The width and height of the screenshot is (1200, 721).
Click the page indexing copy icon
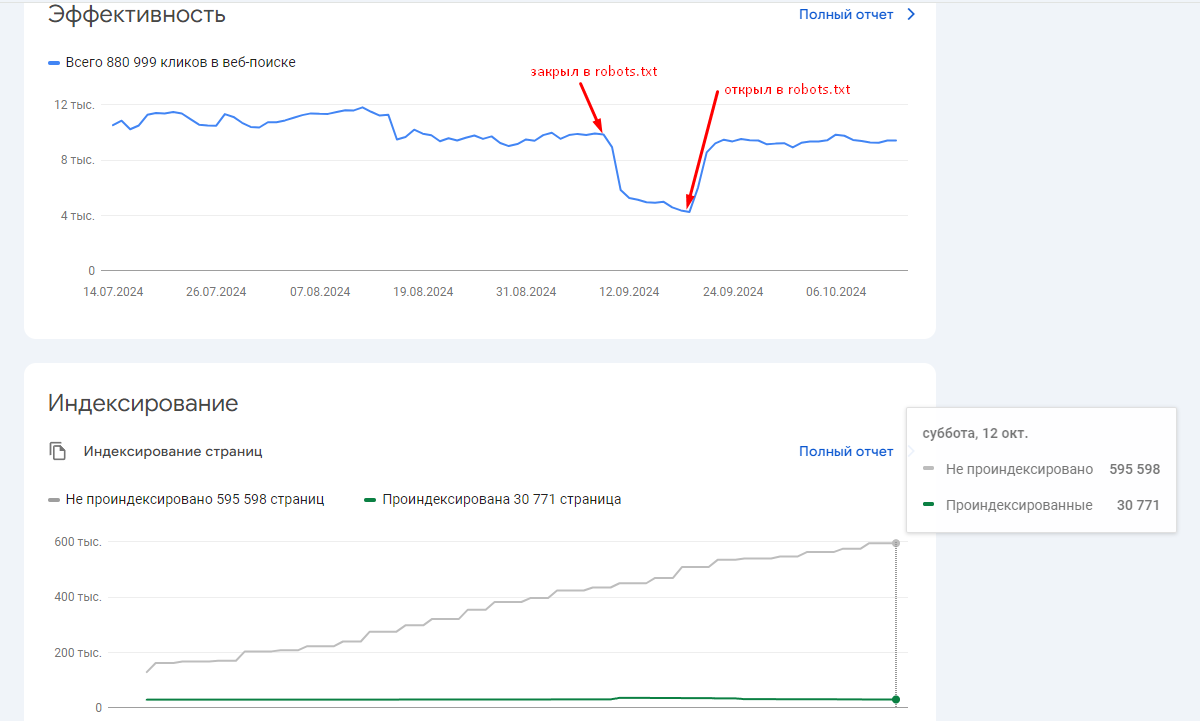(x=58, y=451)
